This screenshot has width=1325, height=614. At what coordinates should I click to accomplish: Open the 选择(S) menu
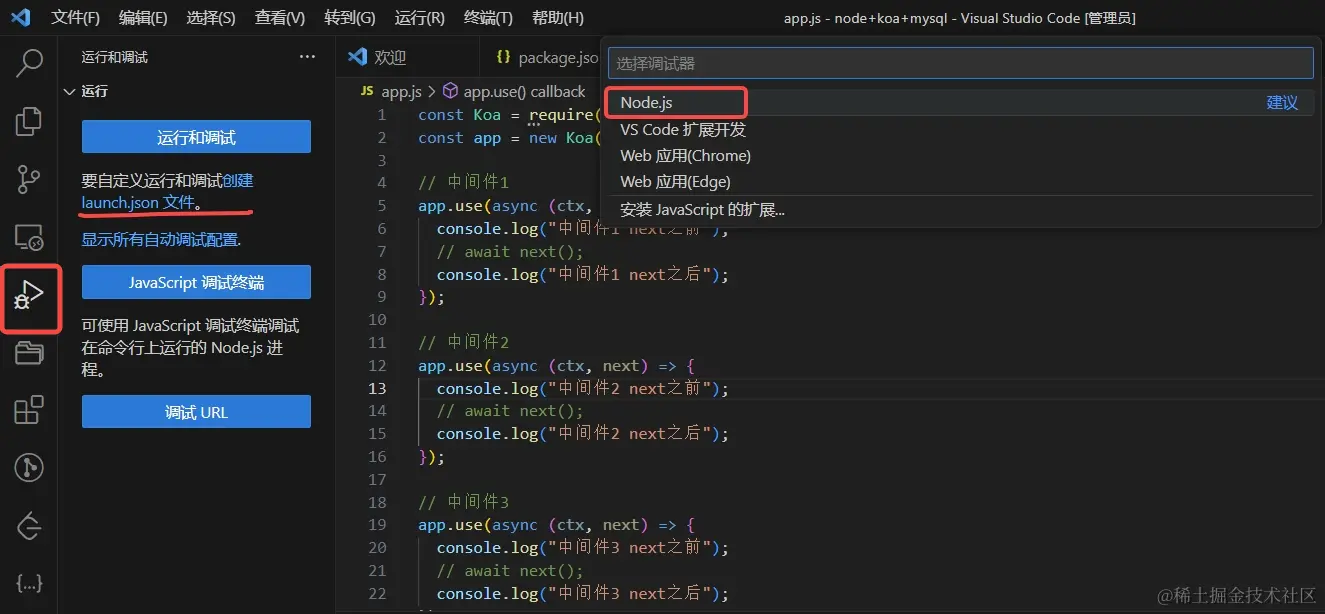click(x=211, y=18)
